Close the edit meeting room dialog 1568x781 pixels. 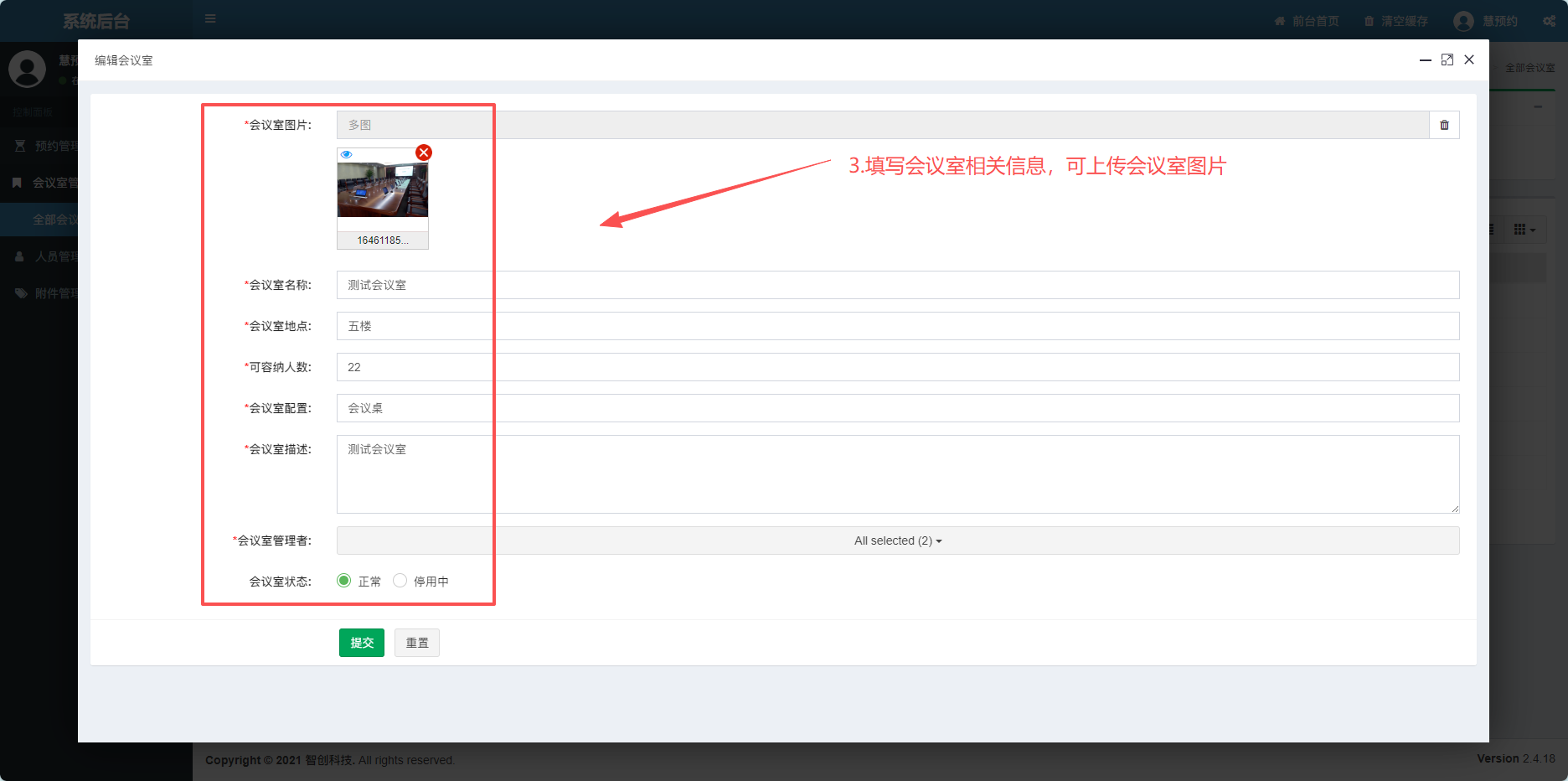click(1469, 60)
